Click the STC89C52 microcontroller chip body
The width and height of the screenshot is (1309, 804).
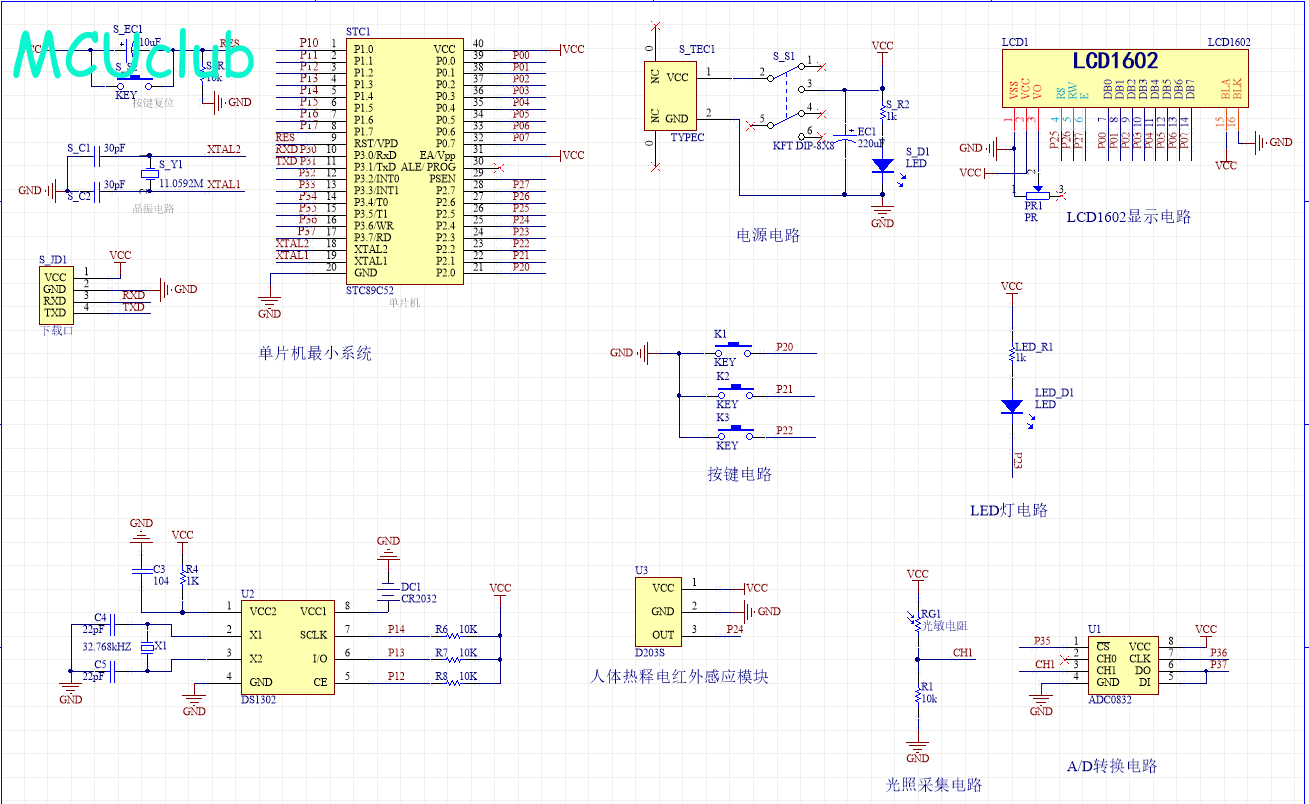click(404, 160)
